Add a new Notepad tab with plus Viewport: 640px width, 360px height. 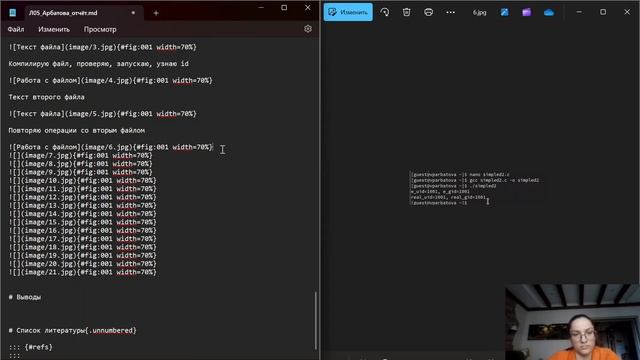coord(156,13)
